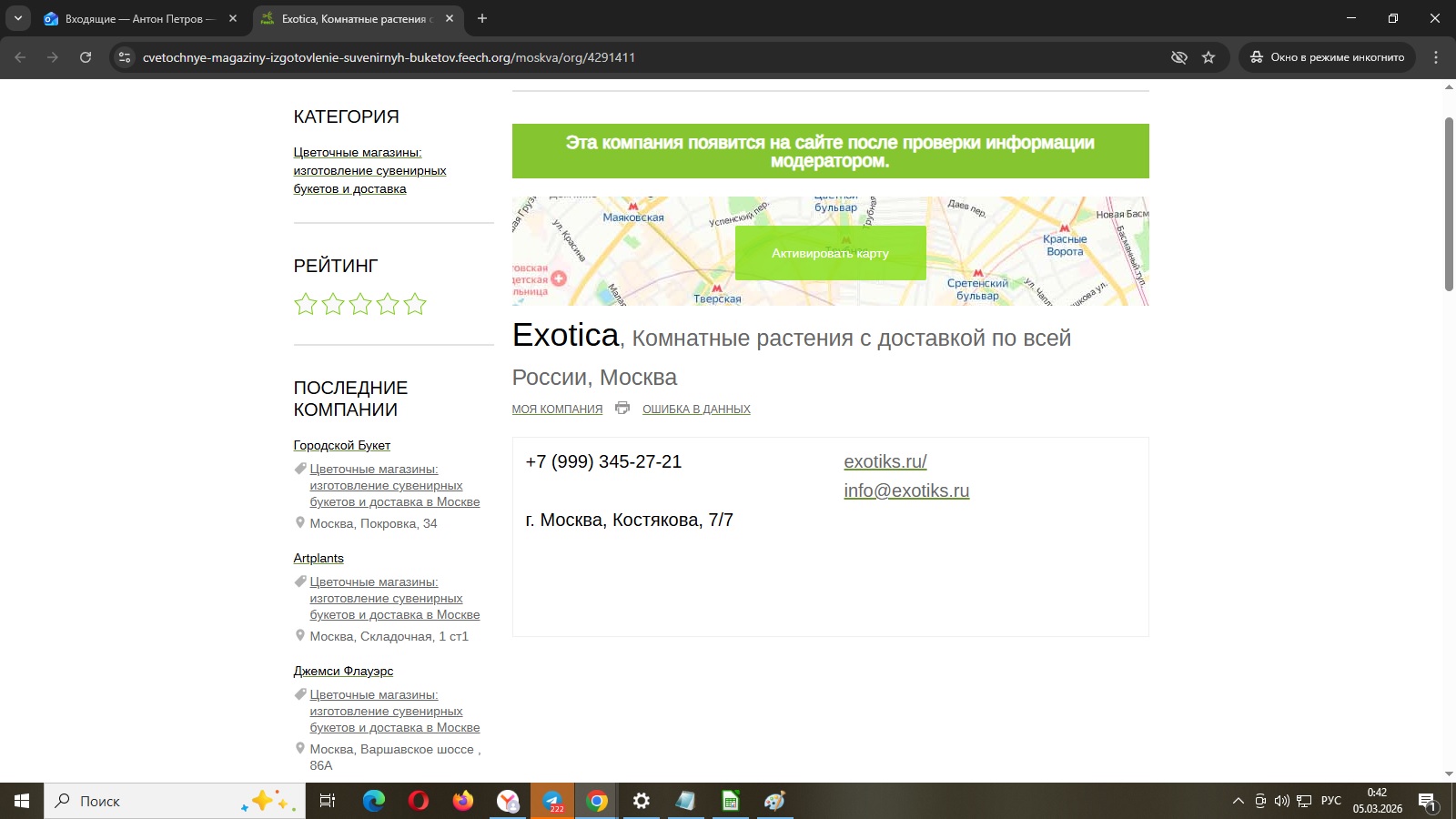Open category link under Artplants
Screen dimensions: 1456x819
(395, 599)
